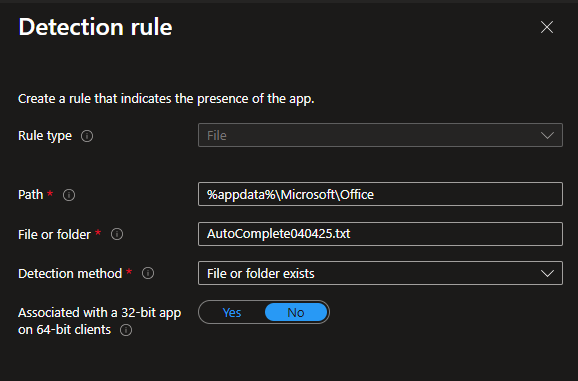578x381 pixels.
Task: Select Yes for 32-bit app association
Action: (x=232, y=312)
